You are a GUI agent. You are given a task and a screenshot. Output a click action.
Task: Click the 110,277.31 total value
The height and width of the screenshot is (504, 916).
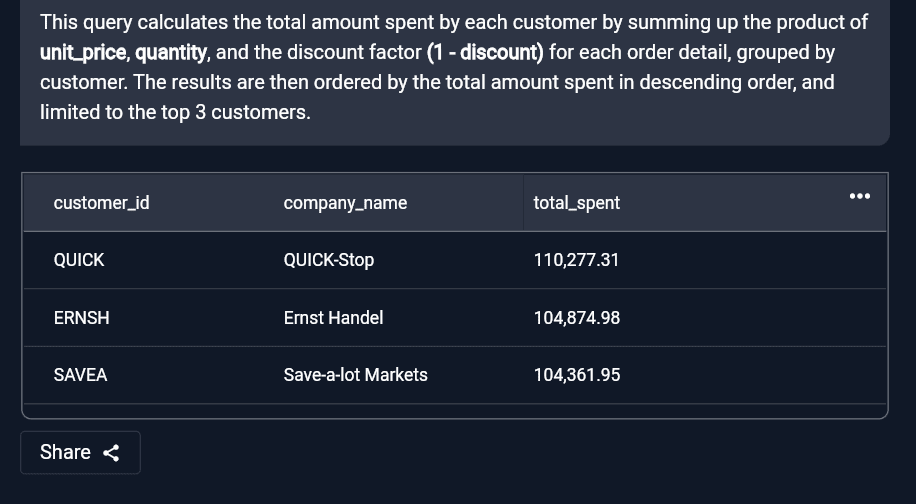pos(576,260)
